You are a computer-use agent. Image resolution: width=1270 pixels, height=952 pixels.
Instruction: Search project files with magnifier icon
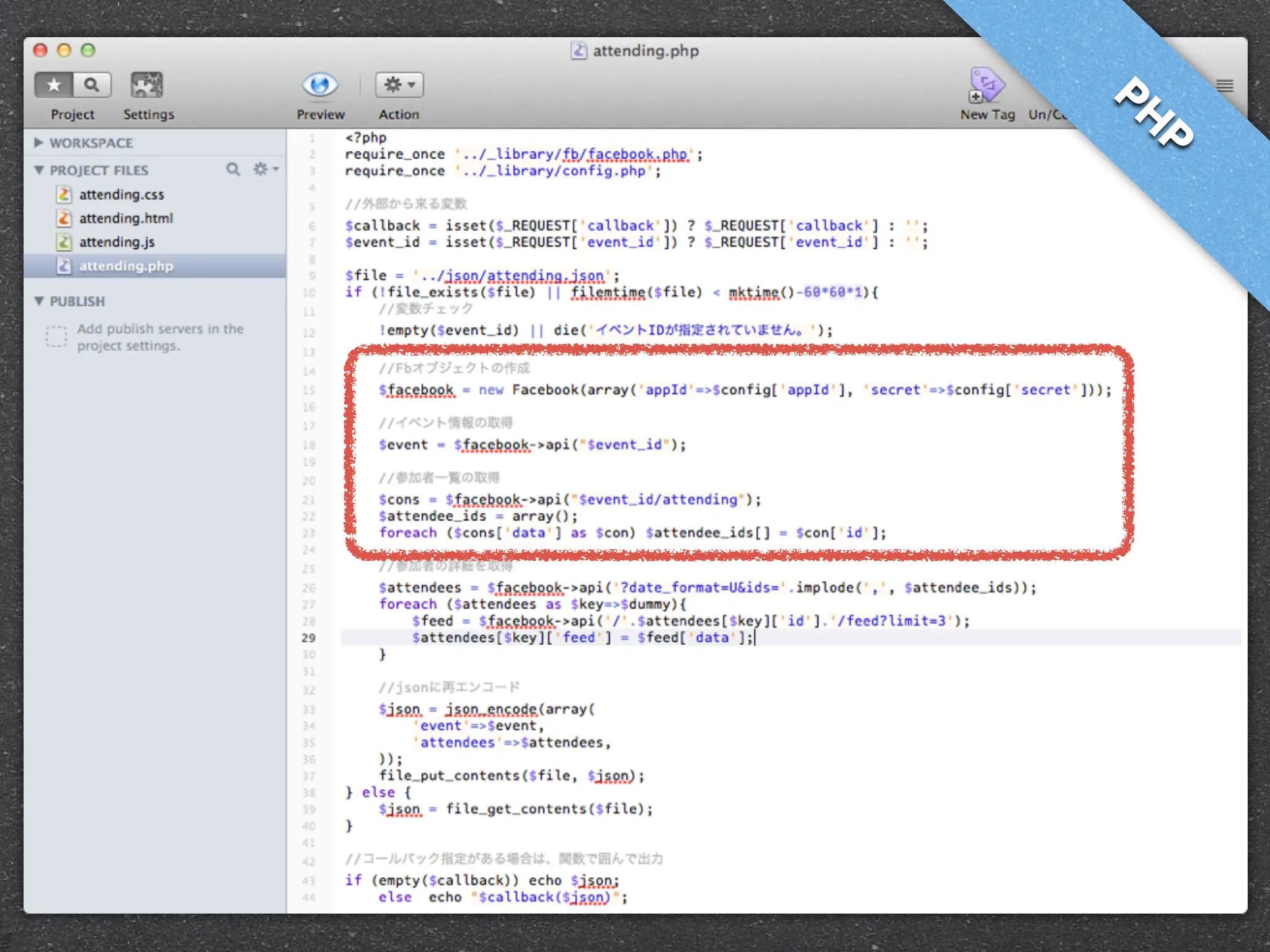(233, 169)
